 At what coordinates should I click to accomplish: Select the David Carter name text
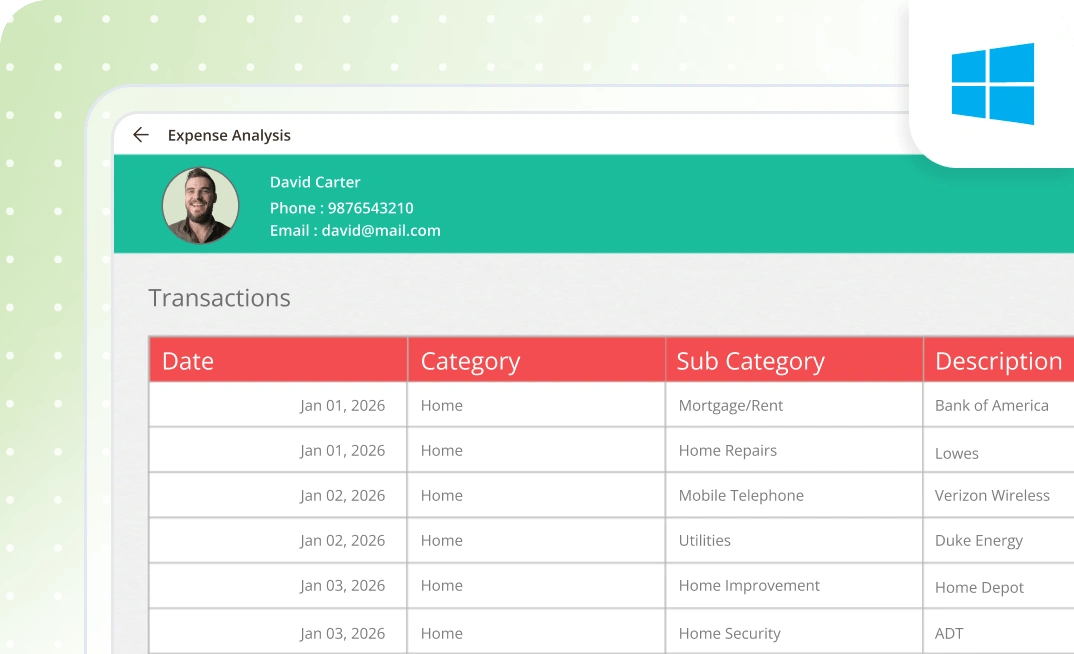pyautogui.click(x=315, y=182)
